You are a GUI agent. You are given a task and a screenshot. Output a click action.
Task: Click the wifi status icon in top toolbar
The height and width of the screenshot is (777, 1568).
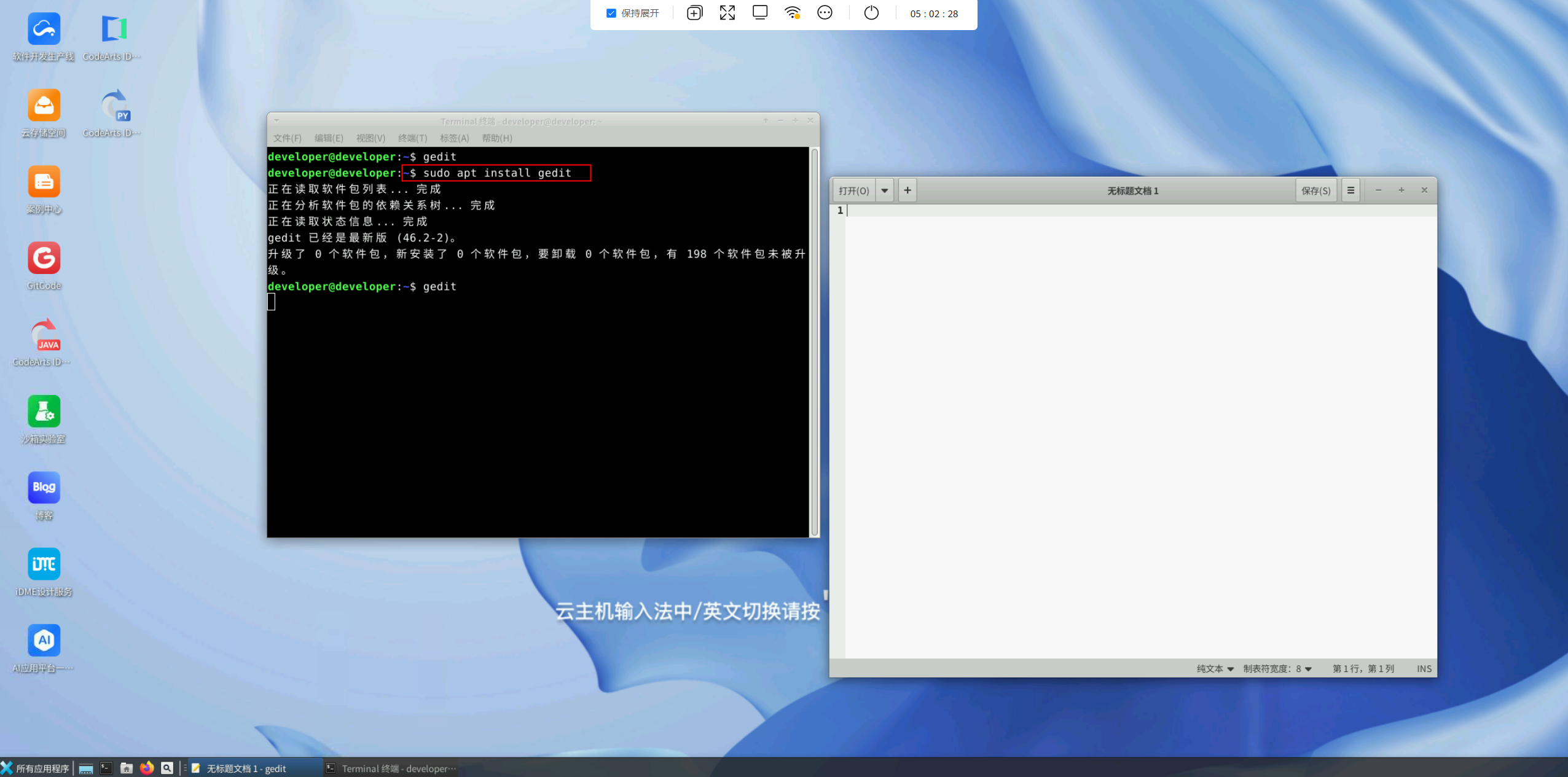(x=792, y=13)
